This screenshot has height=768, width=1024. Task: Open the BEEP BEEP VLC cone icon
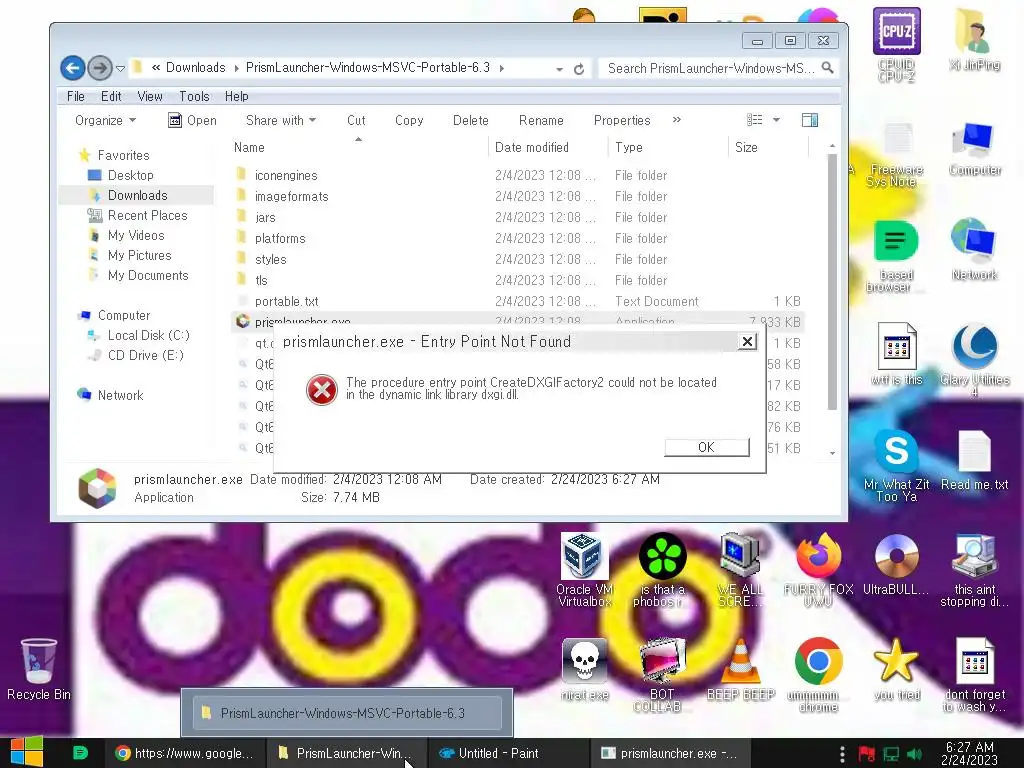pos(741,671)
